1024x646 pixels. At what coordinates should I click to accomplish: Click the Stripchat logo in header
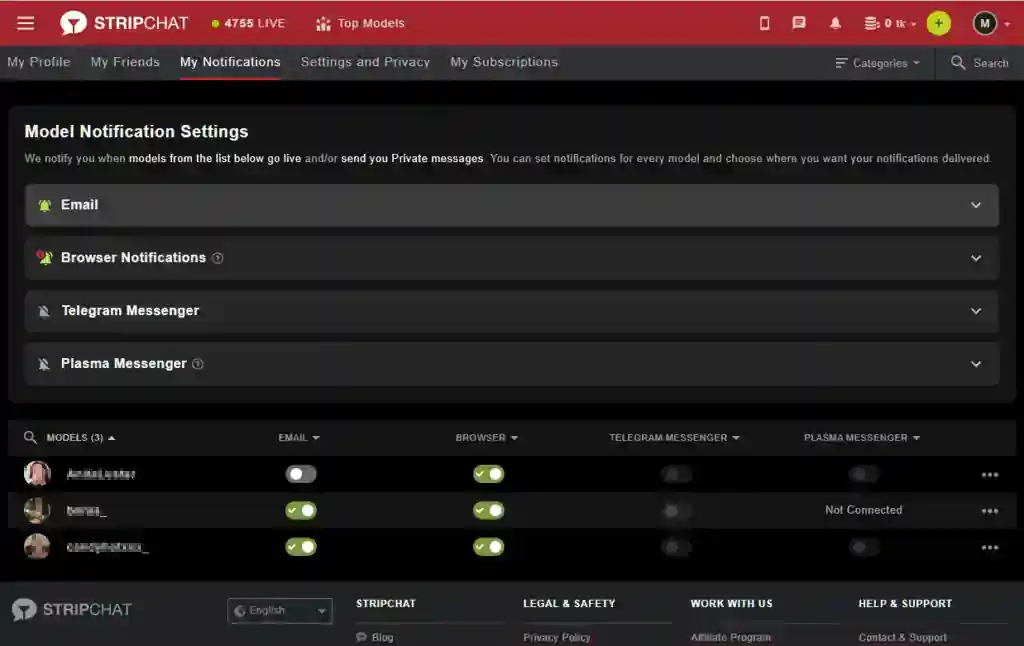point(124,24)
